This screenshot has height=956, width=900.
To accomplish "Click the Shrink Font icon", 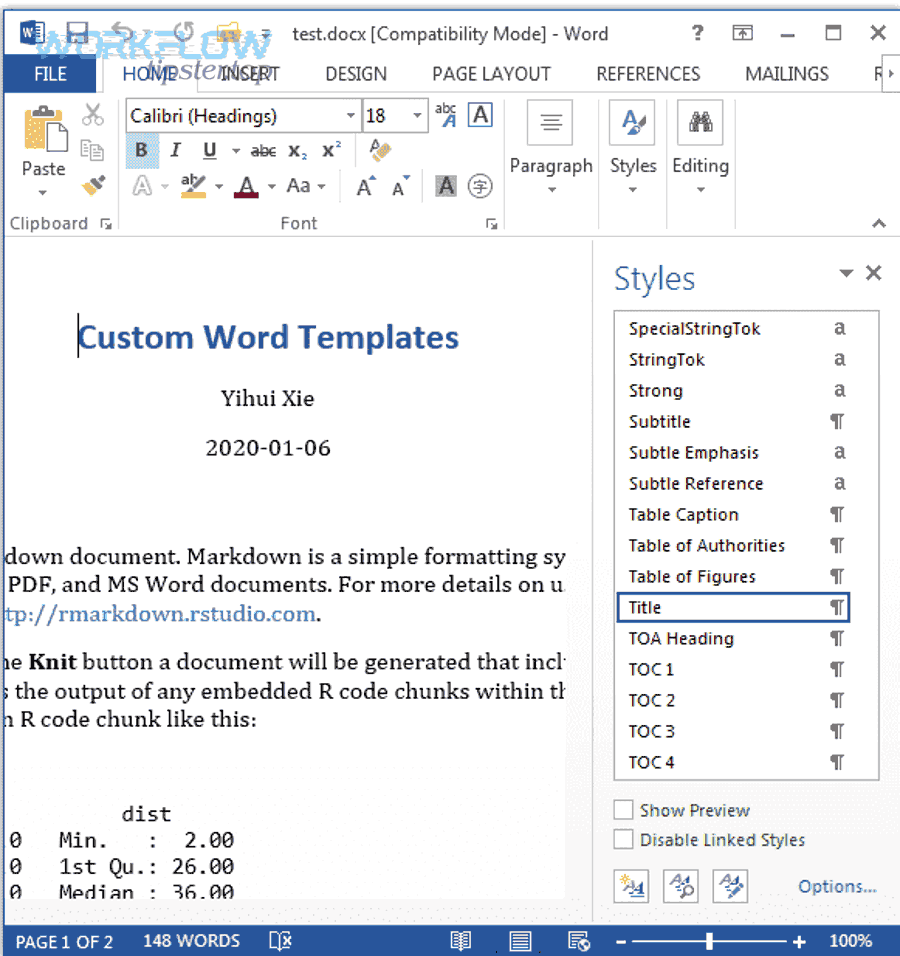I will [x=401, y=186].
